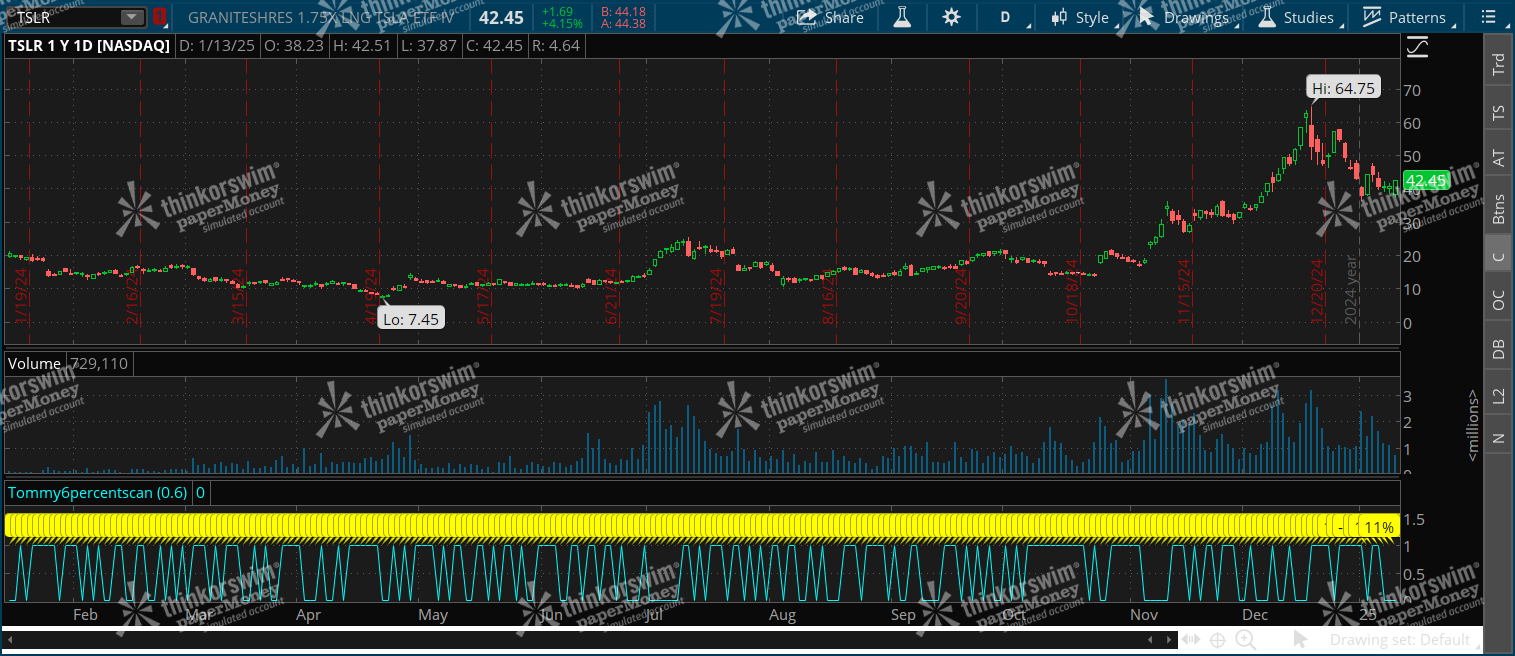Click the H: 42.51 high value
This screenshot has height=656, width=1515.
[360, 46]
